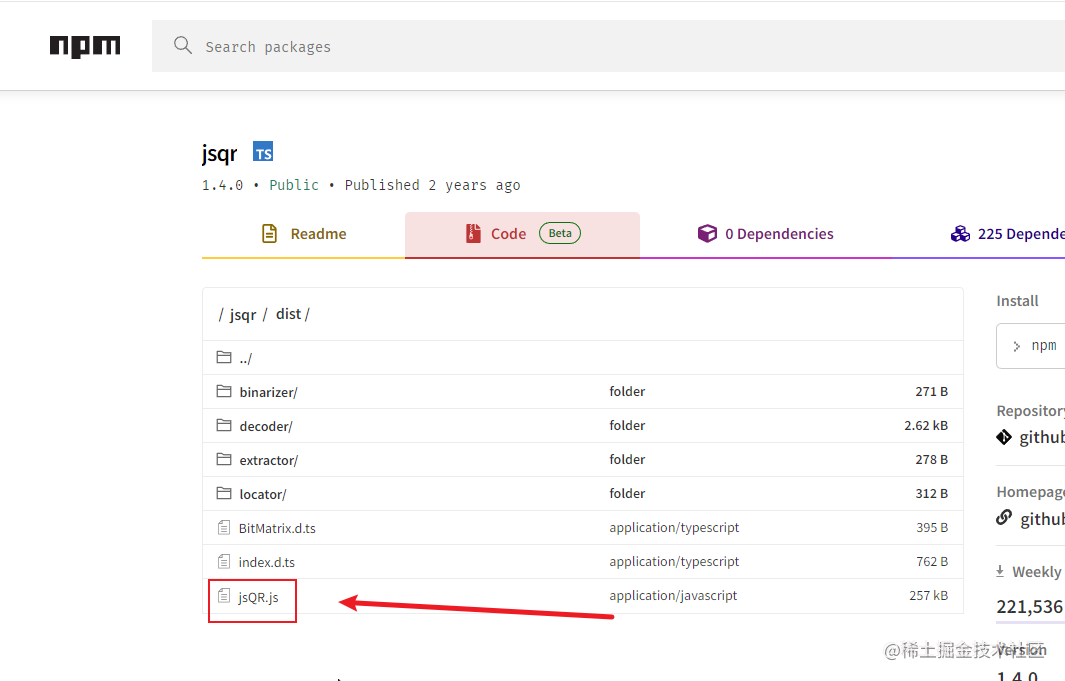1065x681 pixels.
Task: Click the 271 B size of binarizer/
Action: coord(931,392)
